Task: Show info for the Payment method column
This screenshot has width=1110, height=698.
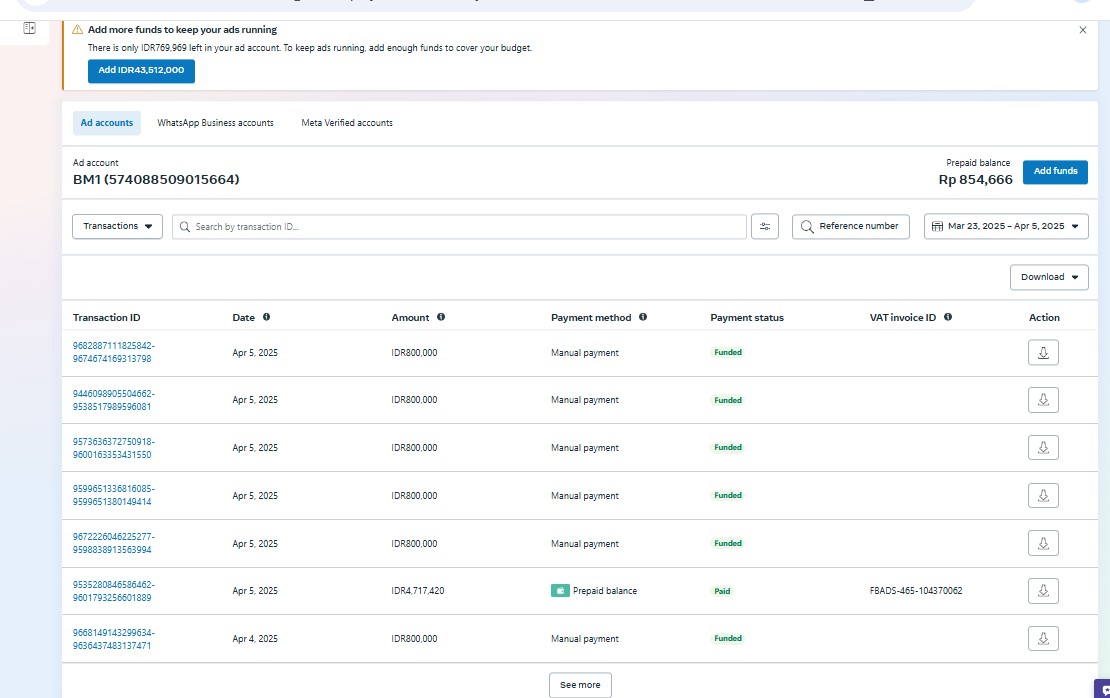Action: [x=643, y=317]
